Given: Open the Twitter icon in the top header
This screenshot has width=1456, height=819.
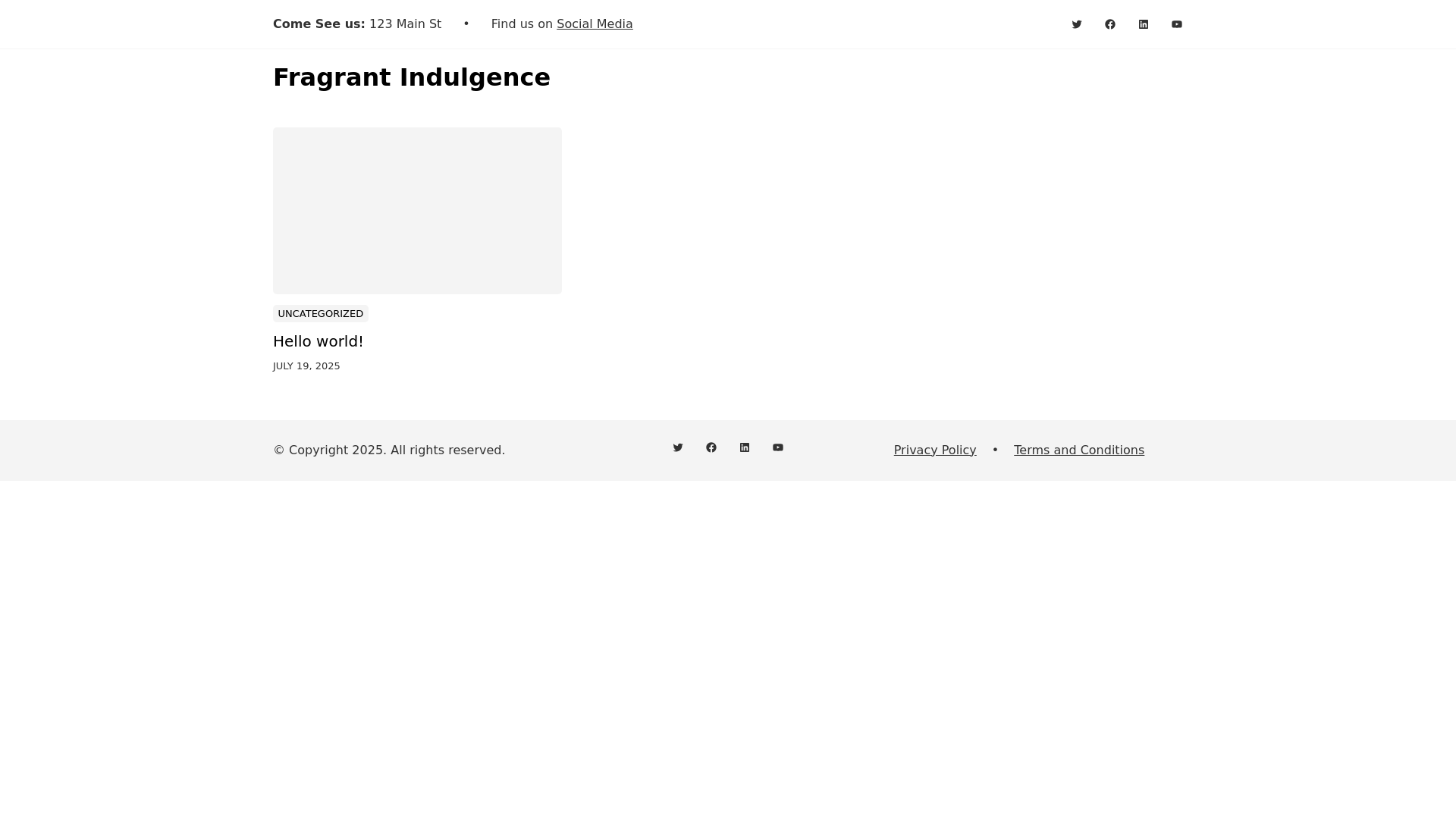Looking at the screenshot, I should 1077,24.
